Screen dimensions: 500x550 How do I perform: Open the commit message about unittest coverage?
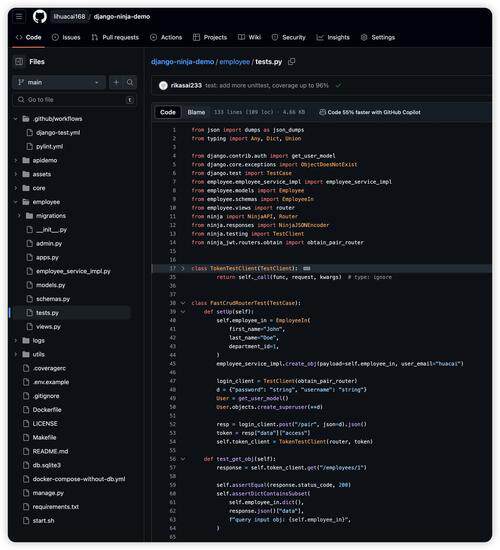click(x=267, y=85)
